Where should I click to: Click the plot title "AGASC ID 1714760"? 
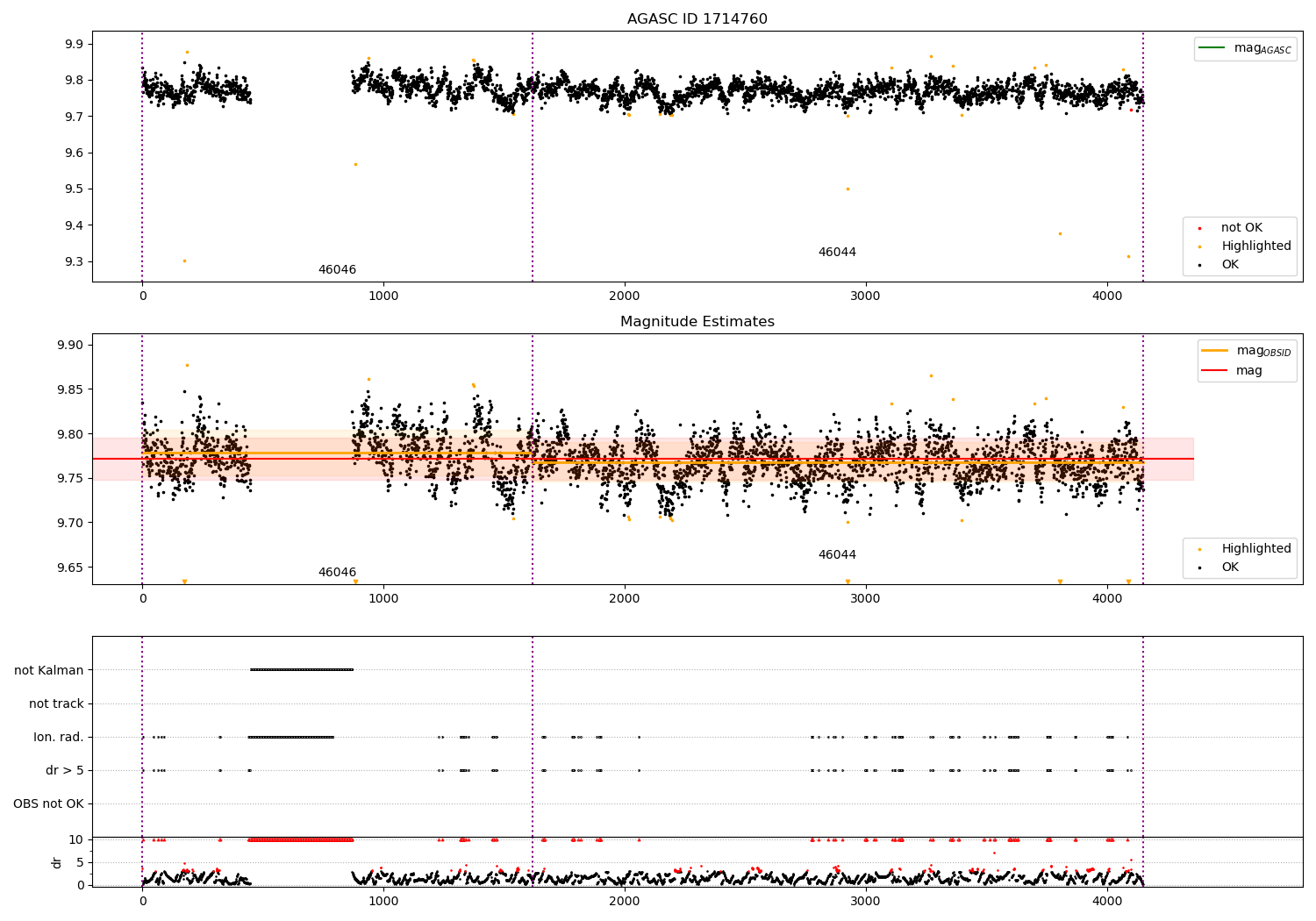(697, 19)
